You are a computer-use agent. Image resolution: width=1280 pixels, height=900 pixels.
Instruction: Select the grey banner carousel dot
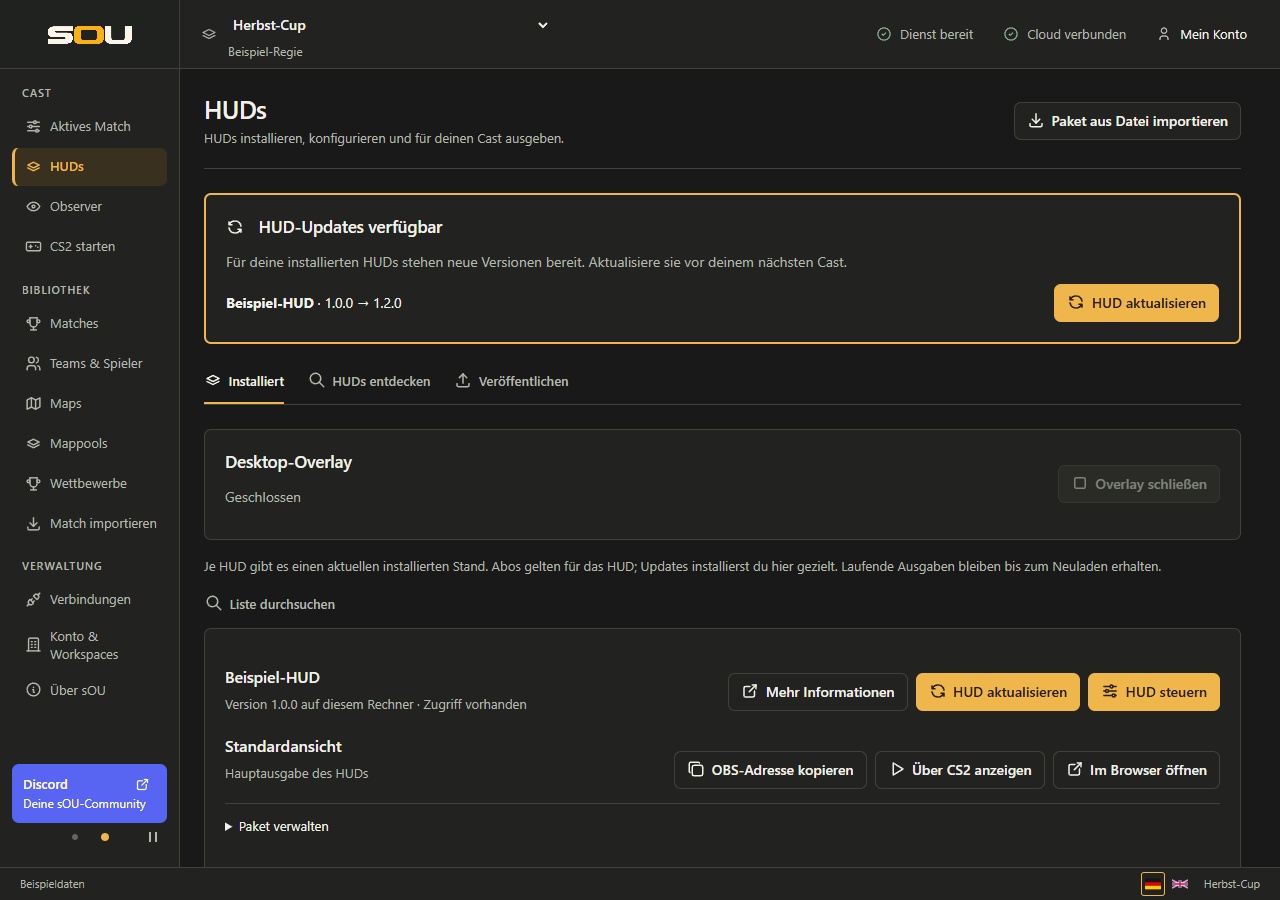[x=75, y=837]
